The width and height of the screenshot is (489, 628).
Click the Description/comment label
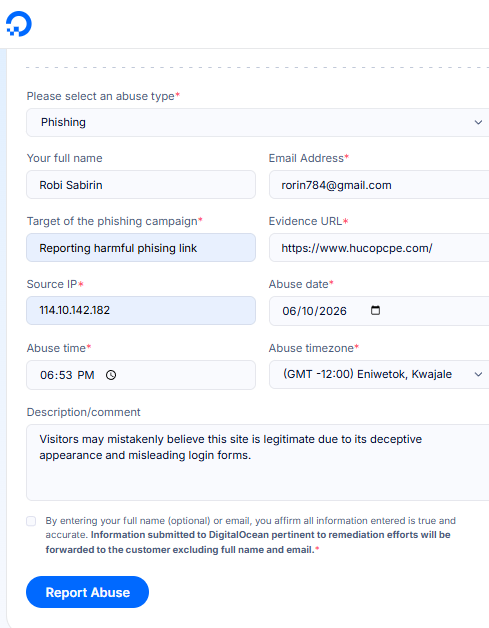coord(83,412)
